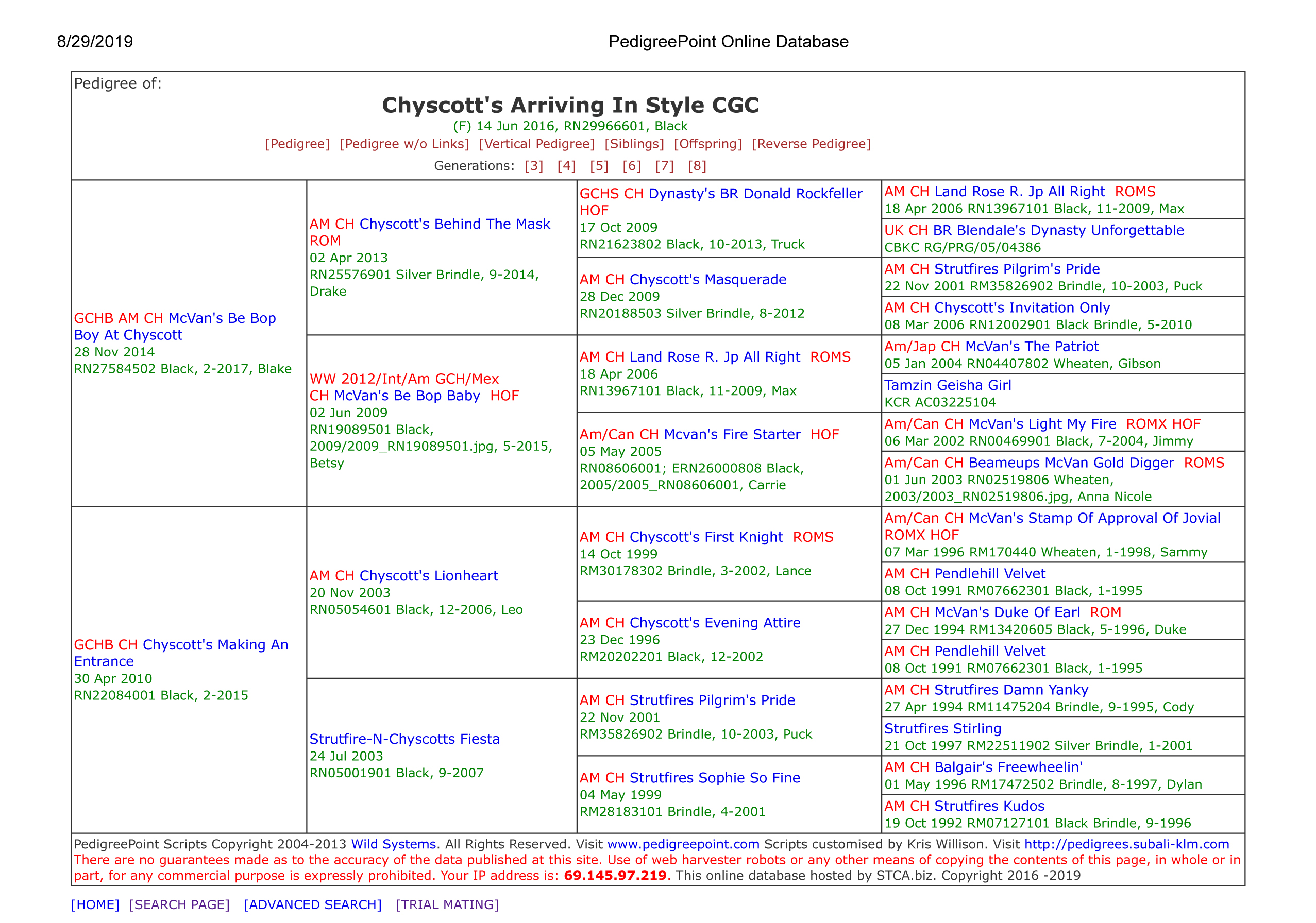Screen dimensions: 1316x923
Task: Open the [Reverse Pedigree] link
Action: click(x=811, y=144)
